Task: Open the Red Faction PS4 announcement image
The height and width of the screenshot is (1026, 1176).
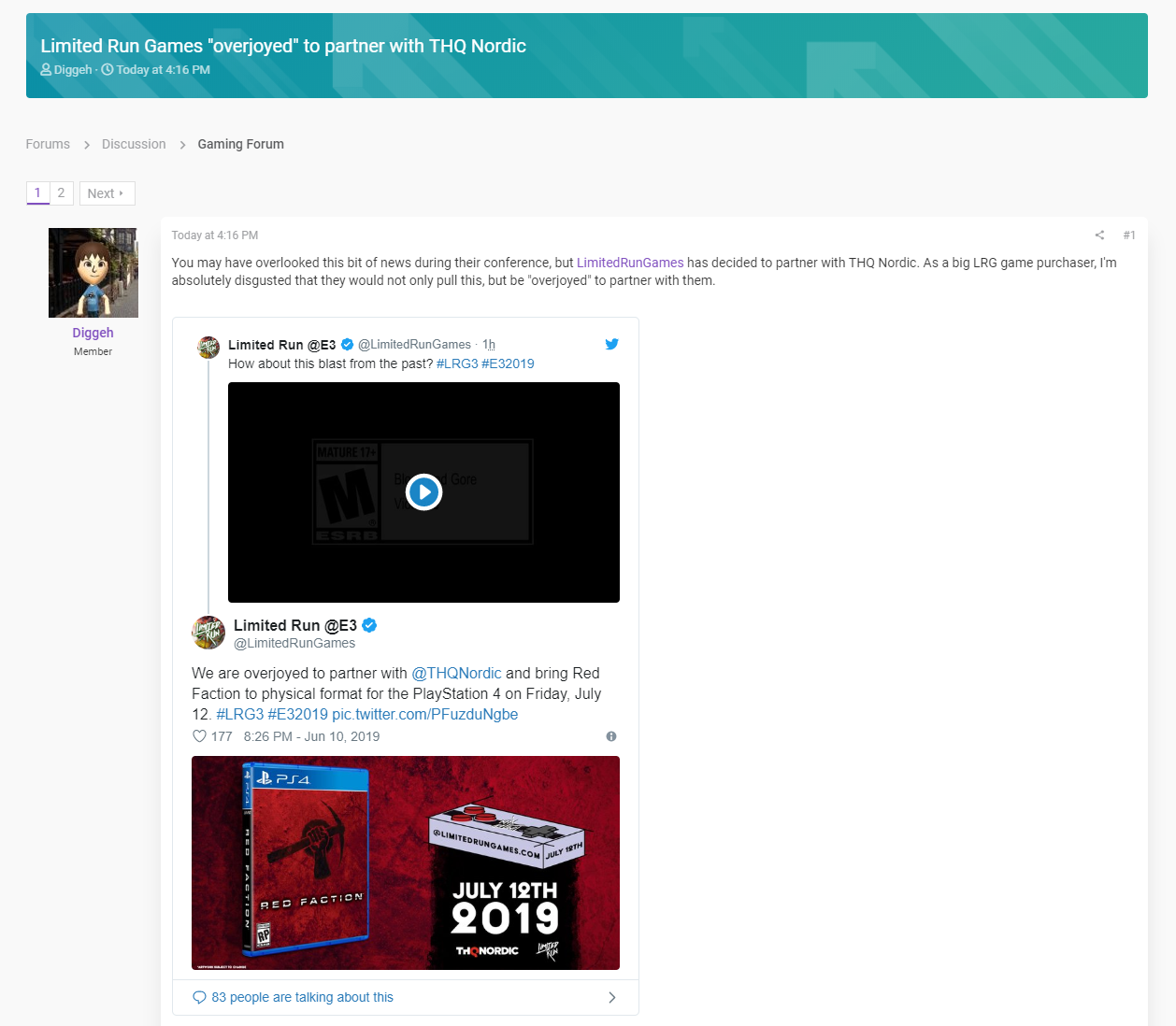Action: tap(406, 862)
